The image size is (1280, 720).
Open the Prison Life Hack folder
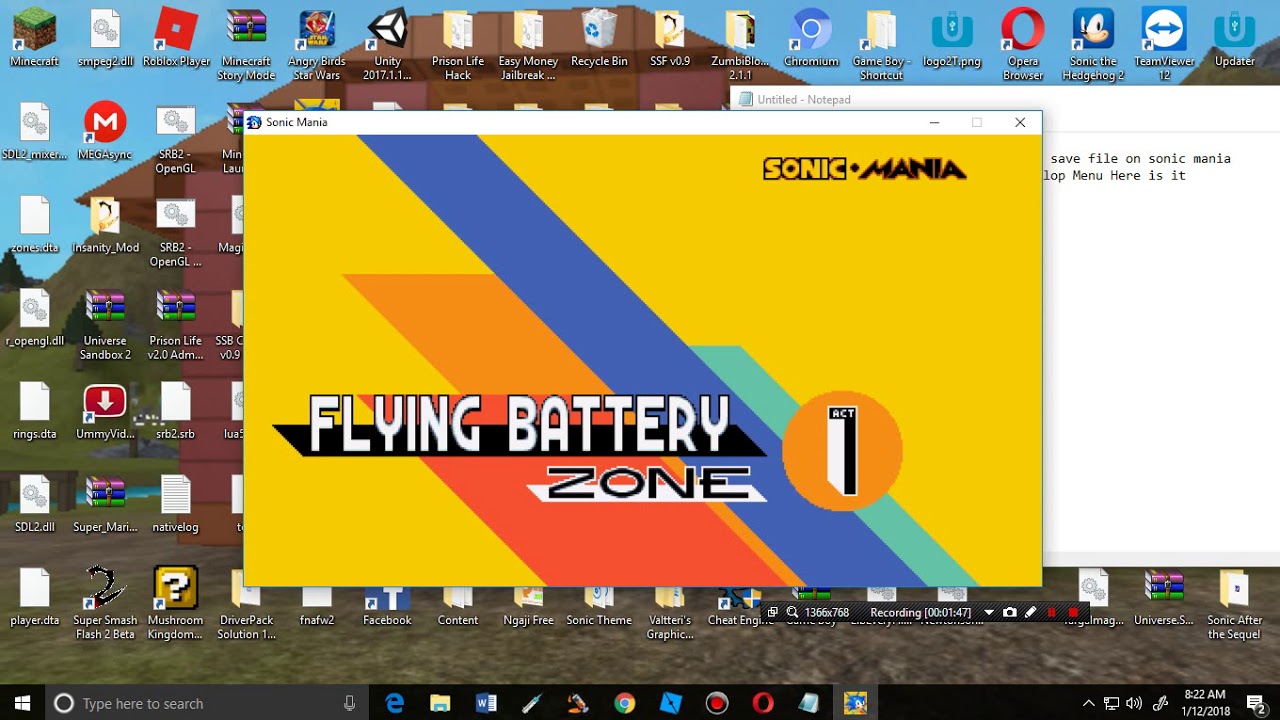point(458,46)
